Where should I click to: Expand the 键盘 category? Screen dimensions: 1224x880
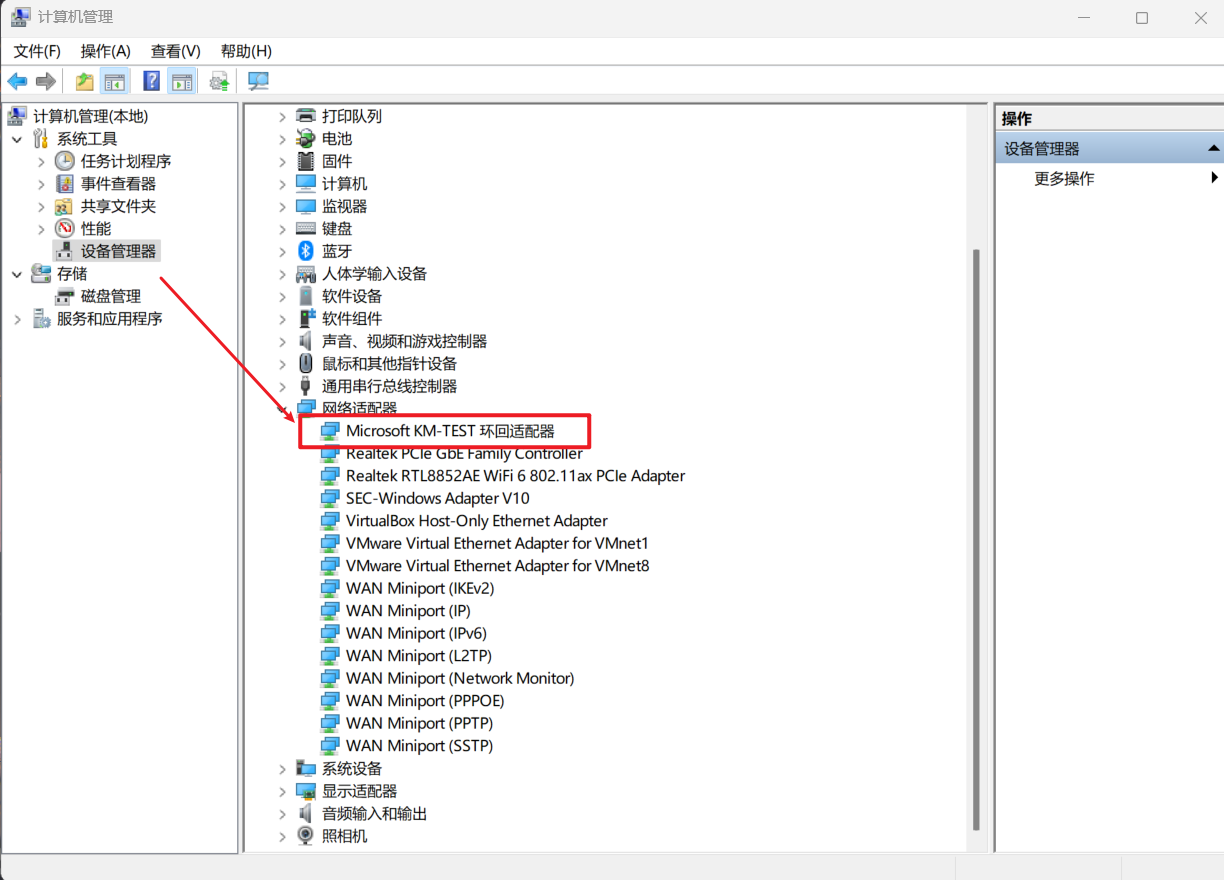tap(282, 229)
